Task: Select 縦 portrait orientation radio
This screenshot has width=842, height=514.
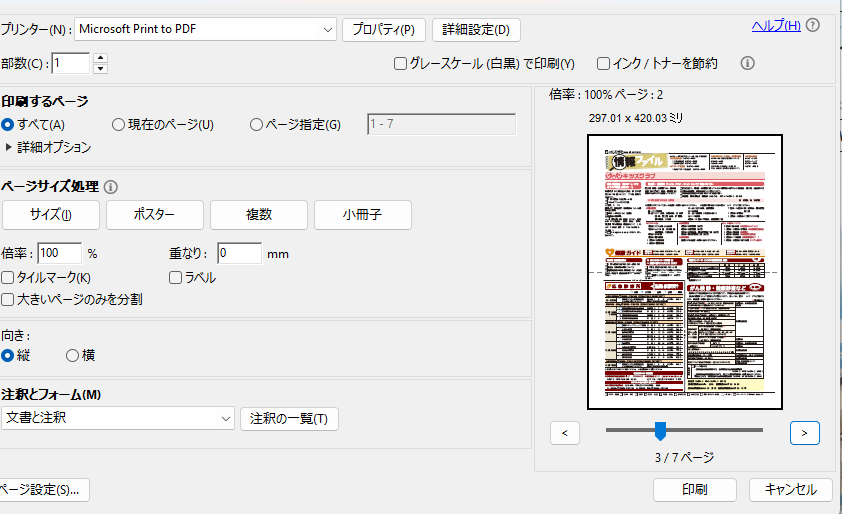Action: 8,356
